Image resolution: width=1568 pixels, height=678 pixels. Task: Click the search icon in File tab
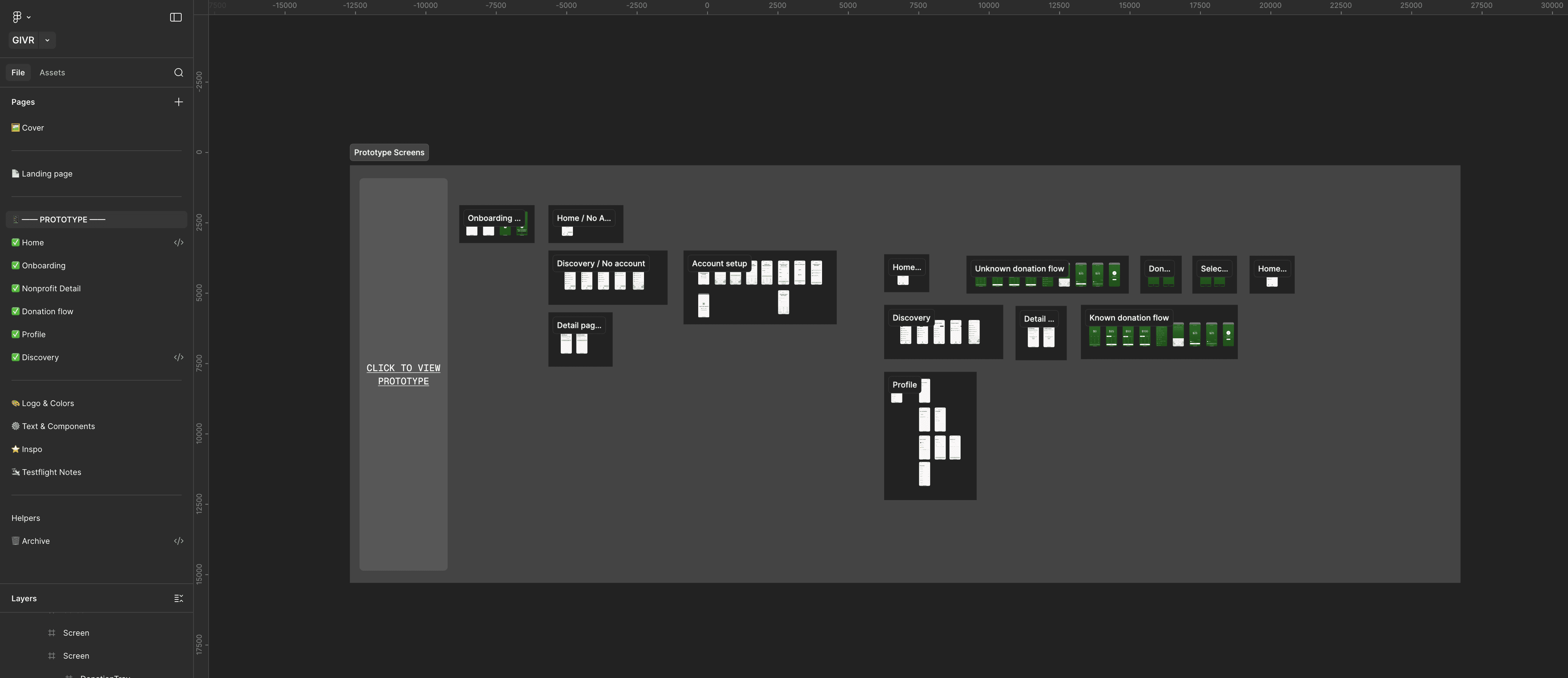178,72
